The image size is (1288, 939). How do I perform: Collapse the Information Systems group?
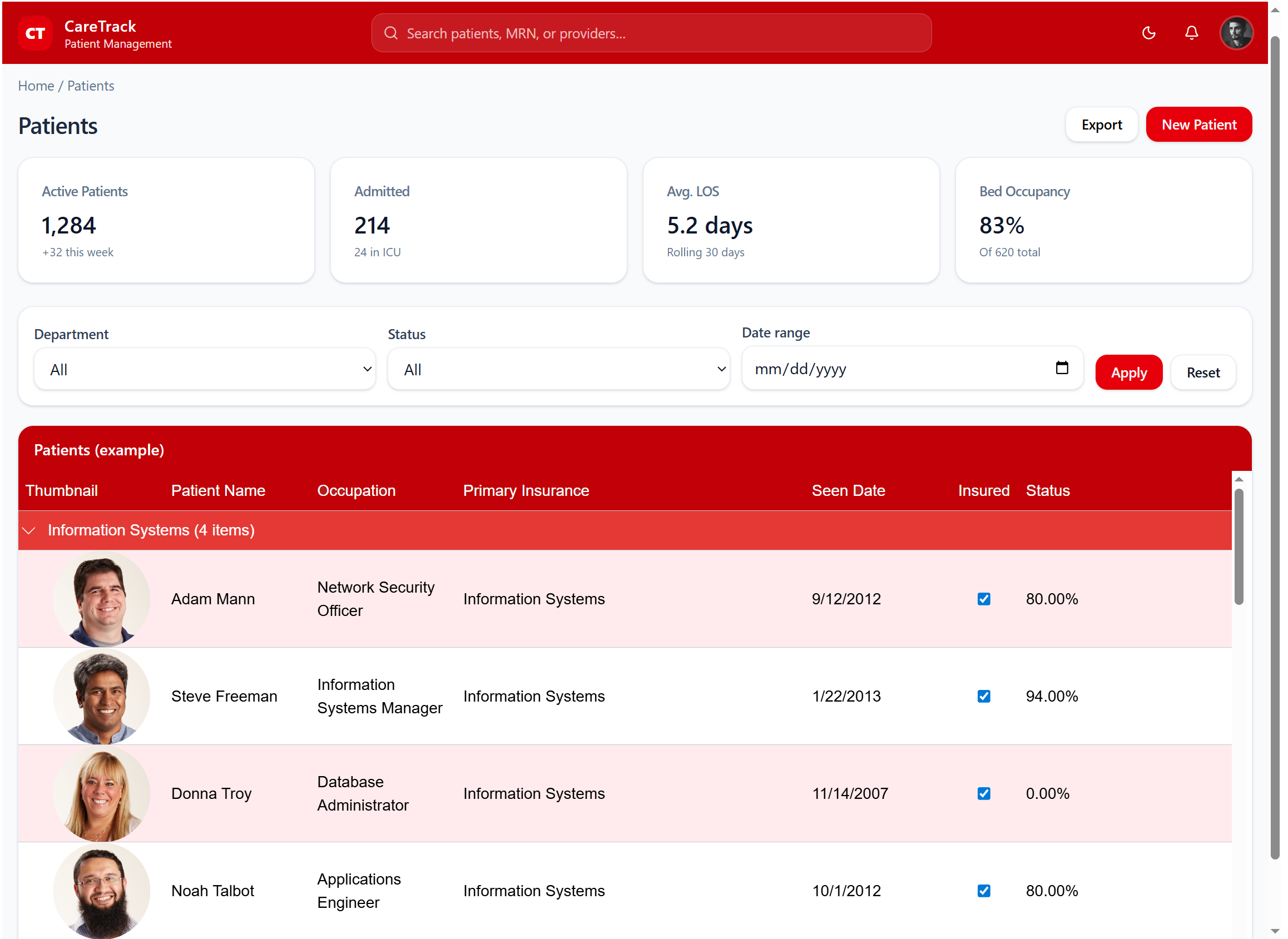28,530
